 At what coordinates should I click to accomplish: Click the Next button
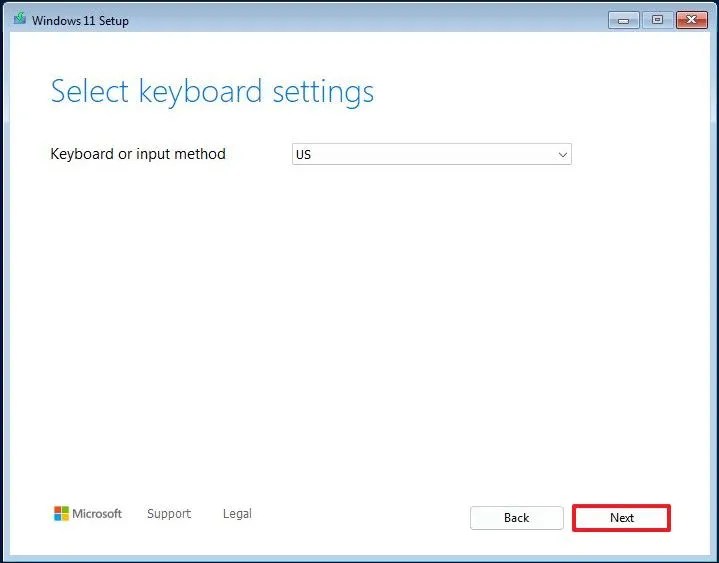point(621,518)
